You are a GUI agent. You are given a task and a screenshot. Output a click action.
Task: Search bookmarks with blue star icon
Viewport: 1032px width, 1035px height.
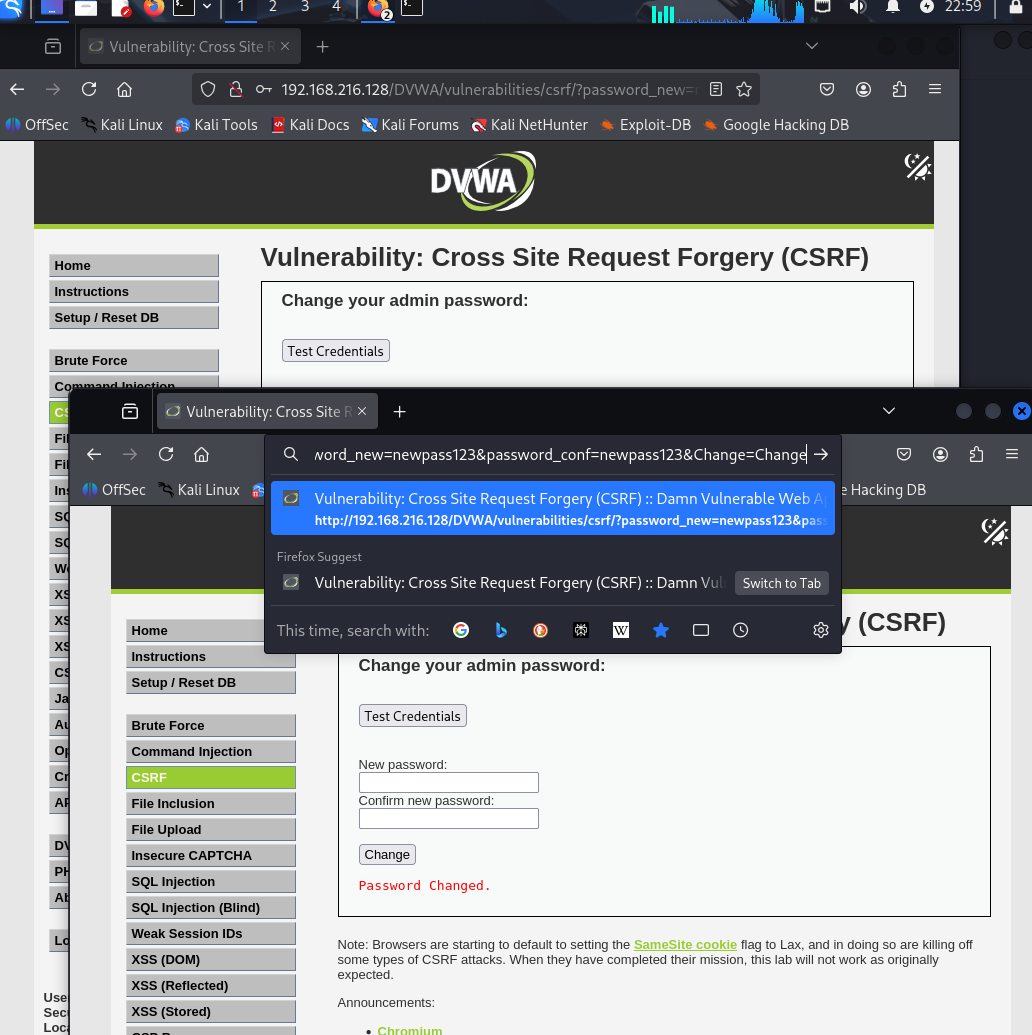tap(661, 630)
